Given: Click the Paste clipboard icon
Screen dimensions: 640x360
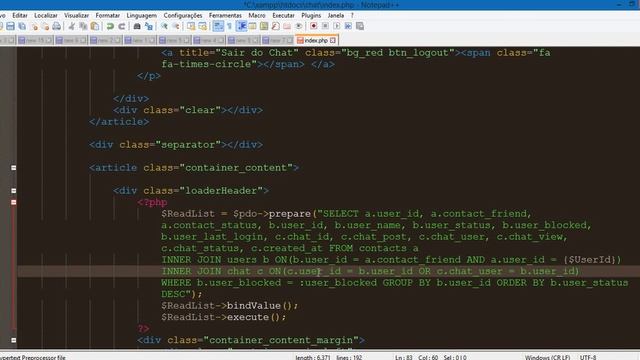Looking at the screenshot, I should (x=95, y=26).
